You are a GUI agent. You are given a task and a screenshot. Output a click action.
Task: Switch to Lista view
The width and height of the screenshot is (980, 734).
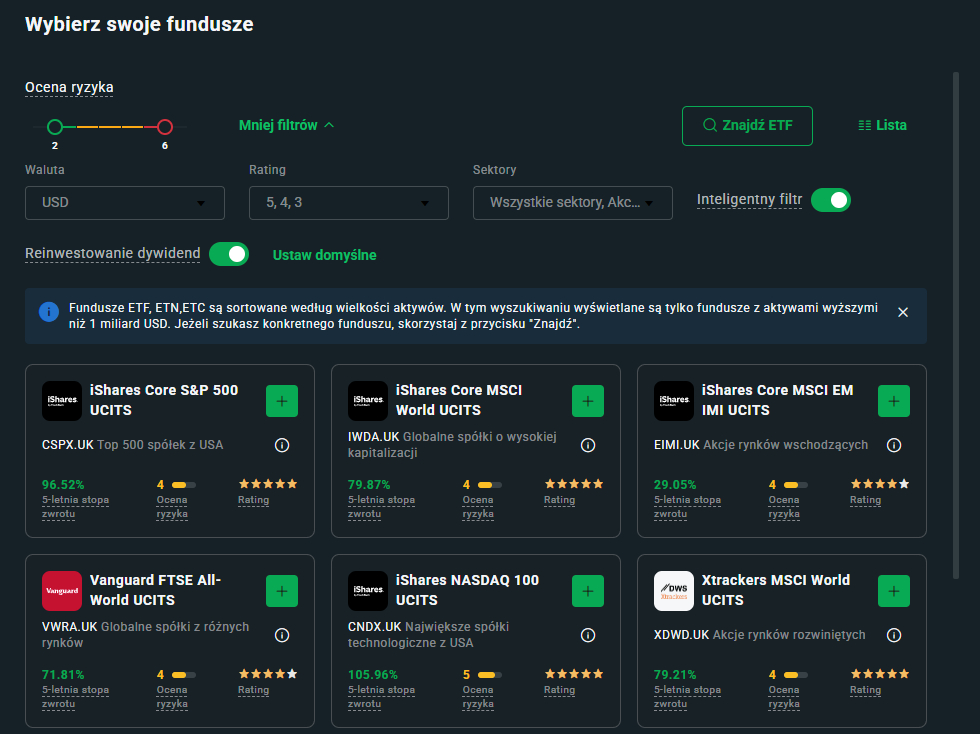pos(882,125)
